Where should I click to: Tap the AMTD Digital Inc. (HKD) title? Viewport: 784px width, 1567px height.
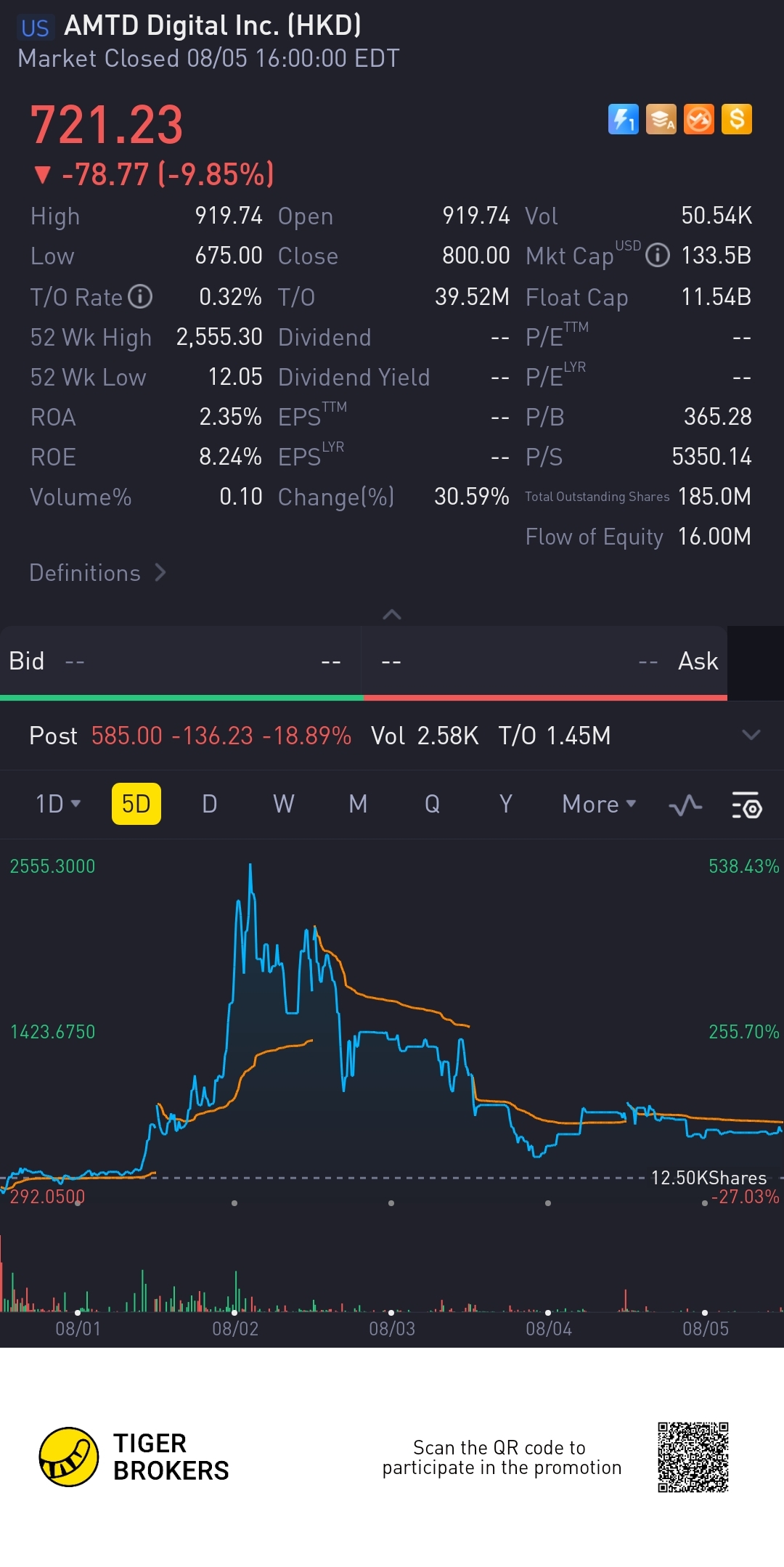tap(213, 26)
